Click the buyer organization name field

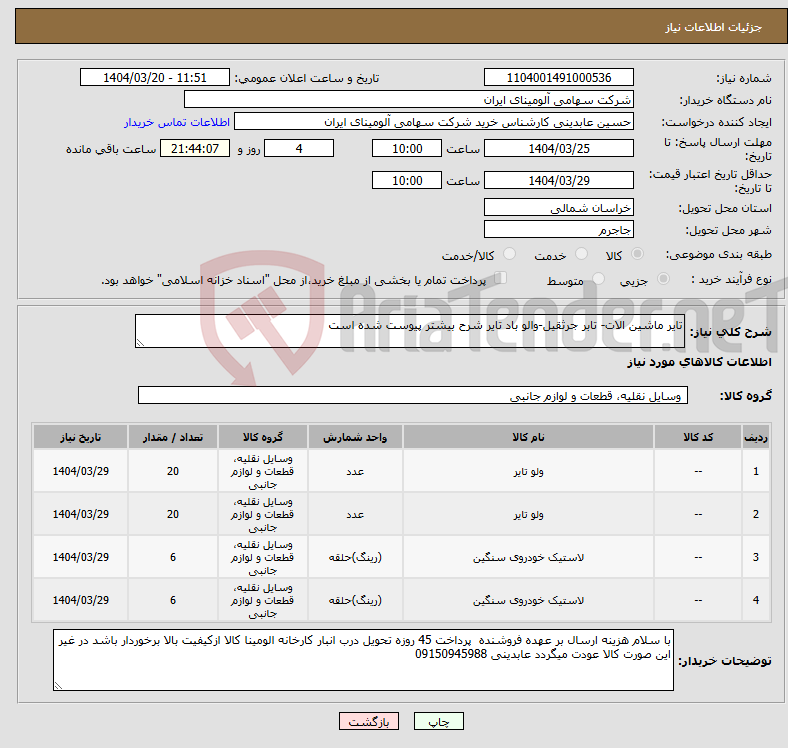[x=409, y=100]
